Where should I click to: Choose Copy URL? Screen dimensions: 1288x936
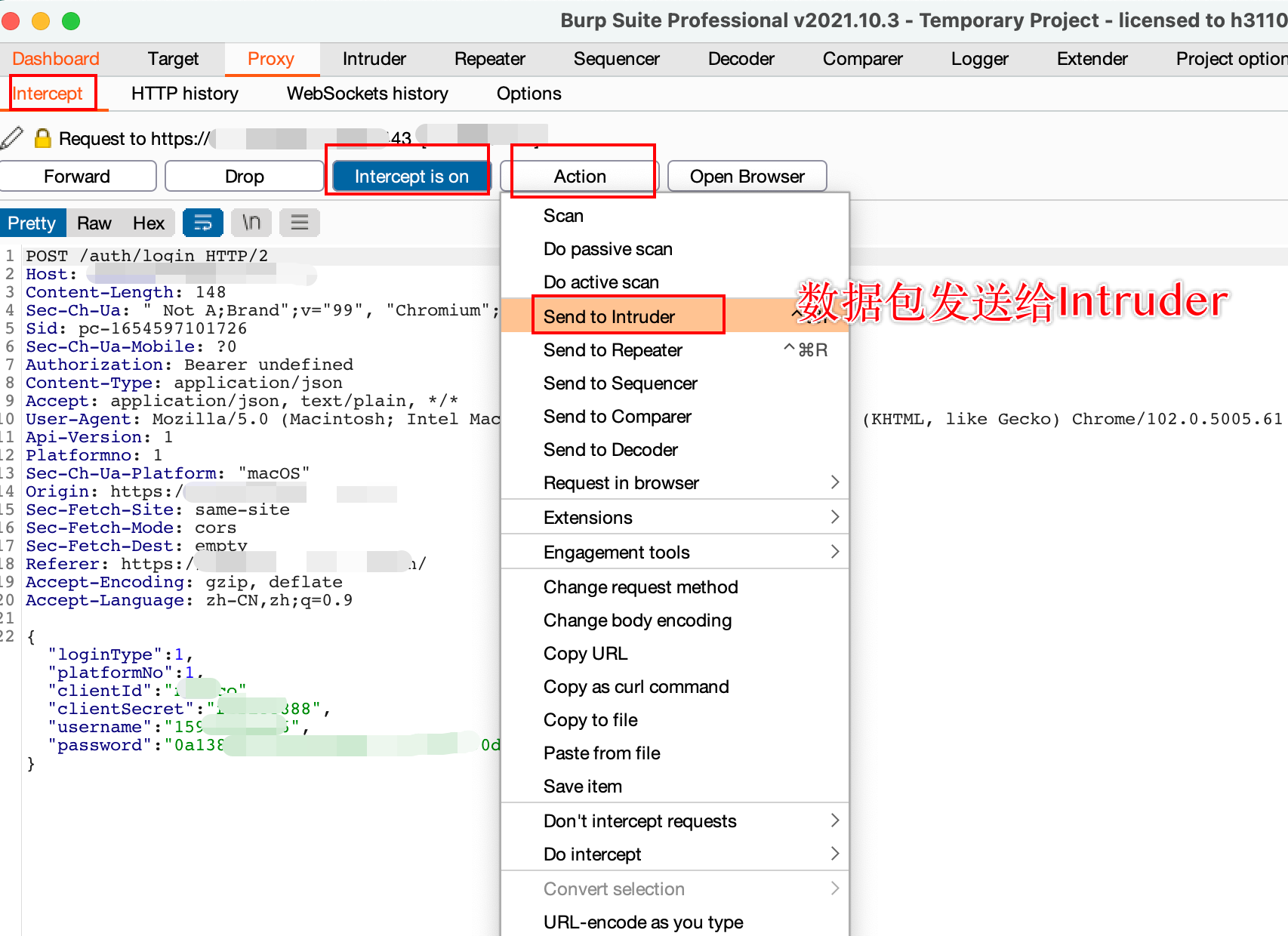point(675,654)
